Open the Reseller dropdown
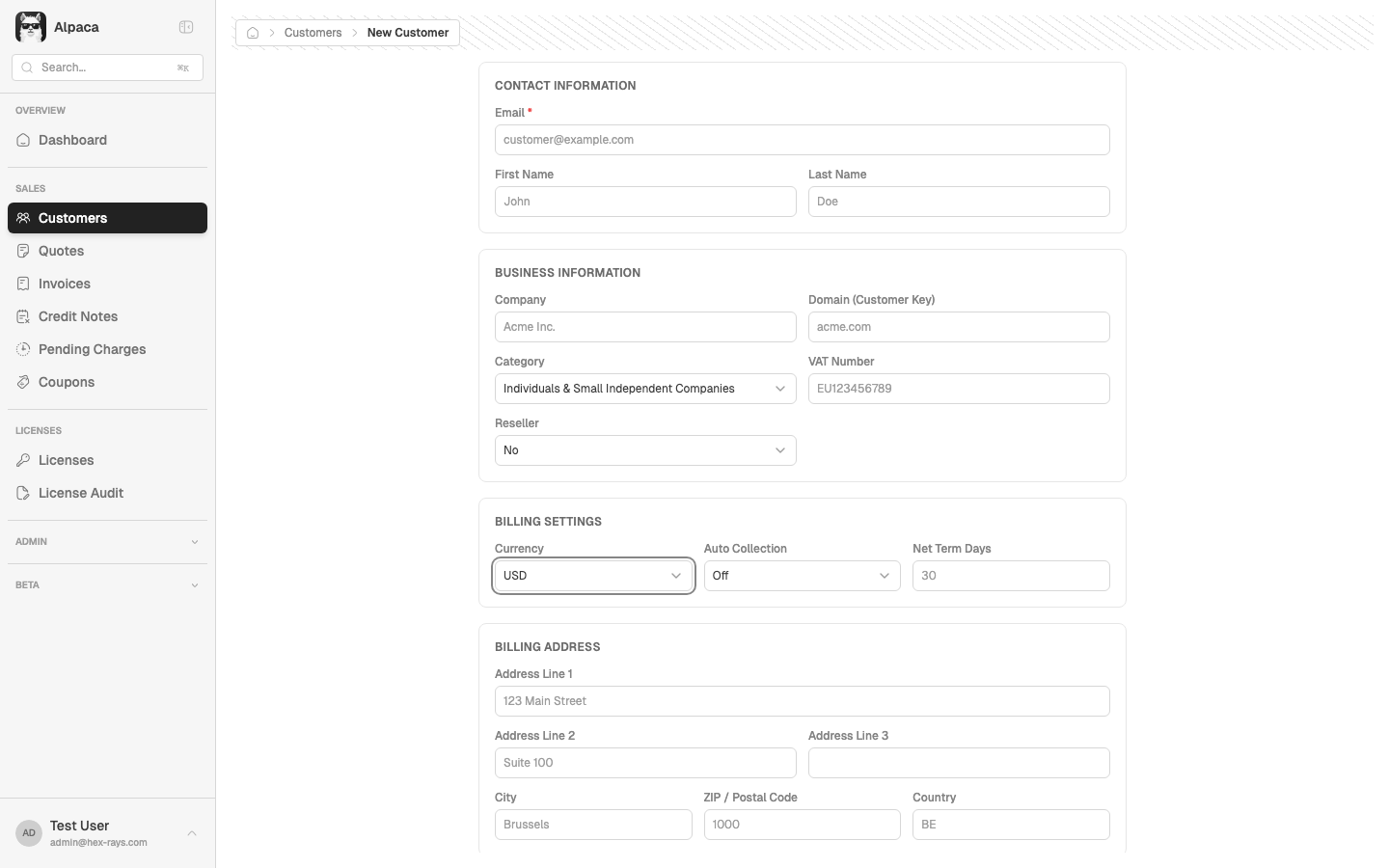This screenshot has height=868, width=1389. [x=645, y=450]
